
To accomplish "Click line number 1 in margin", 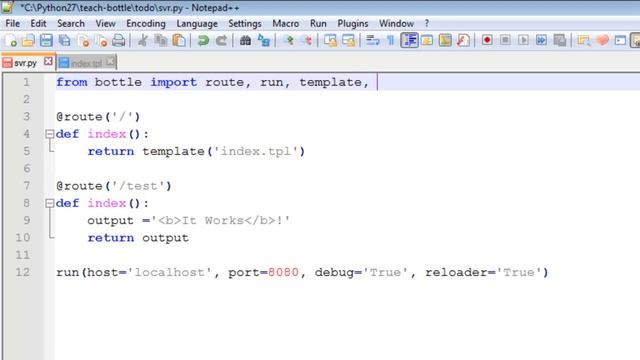I will [x=26, y=82].
